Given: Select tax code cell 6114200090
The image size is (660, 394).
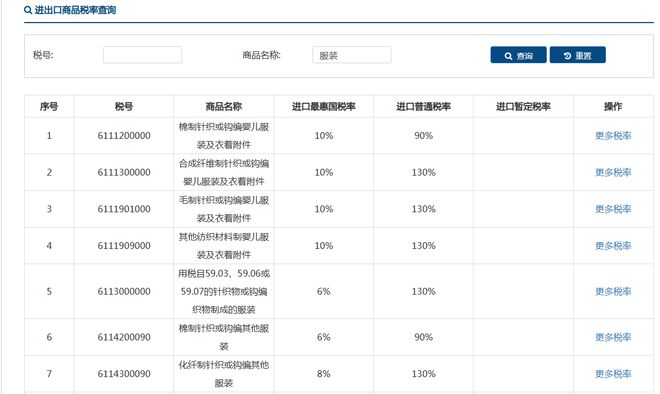Looking at the screenshot, I should (124, 337).
